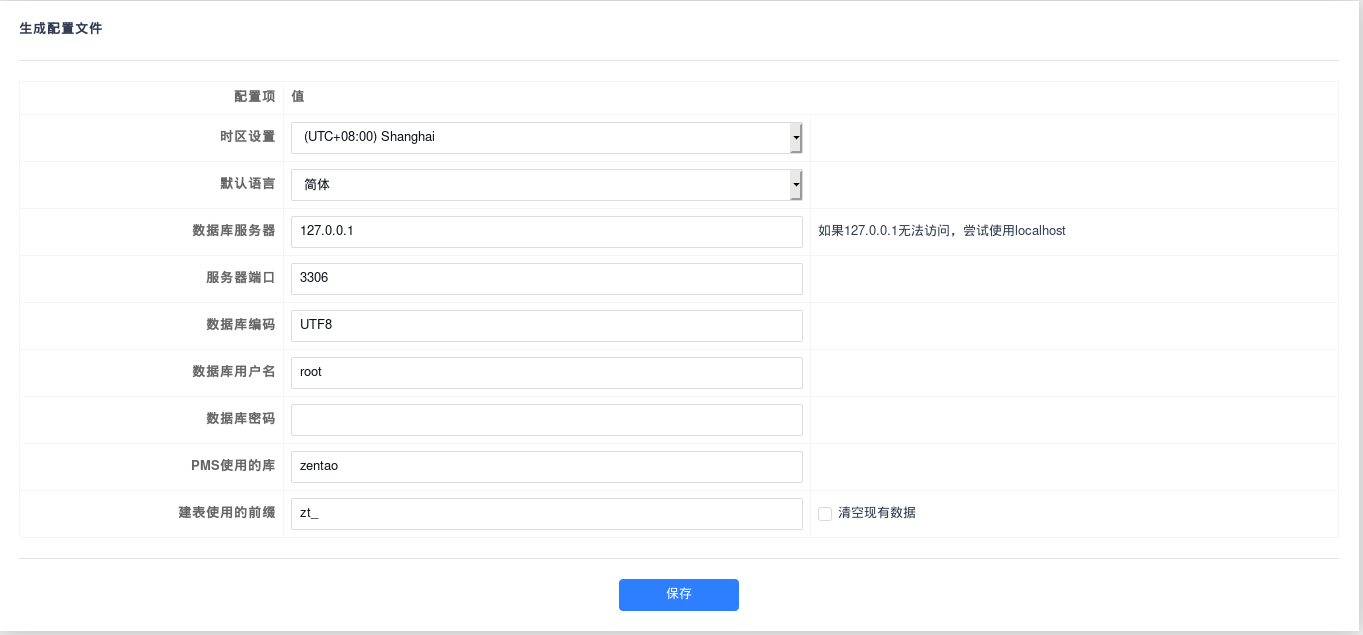Open the 默认语言 language dropdown

pyautogui.click(x=546, y=184)
